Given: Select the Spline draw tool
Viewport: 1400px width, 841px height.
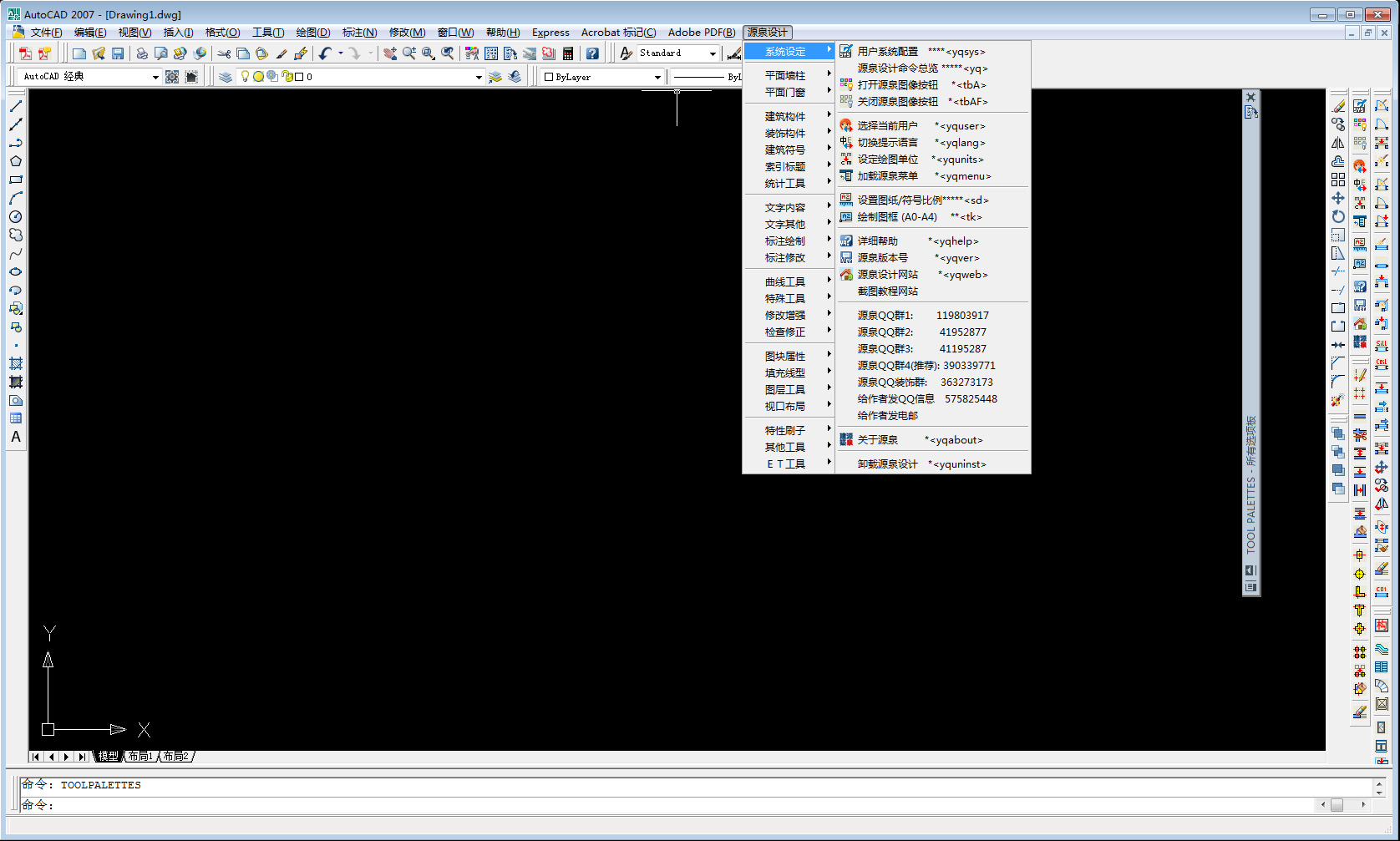Looking at the screenshot, I should pos(16,253).
